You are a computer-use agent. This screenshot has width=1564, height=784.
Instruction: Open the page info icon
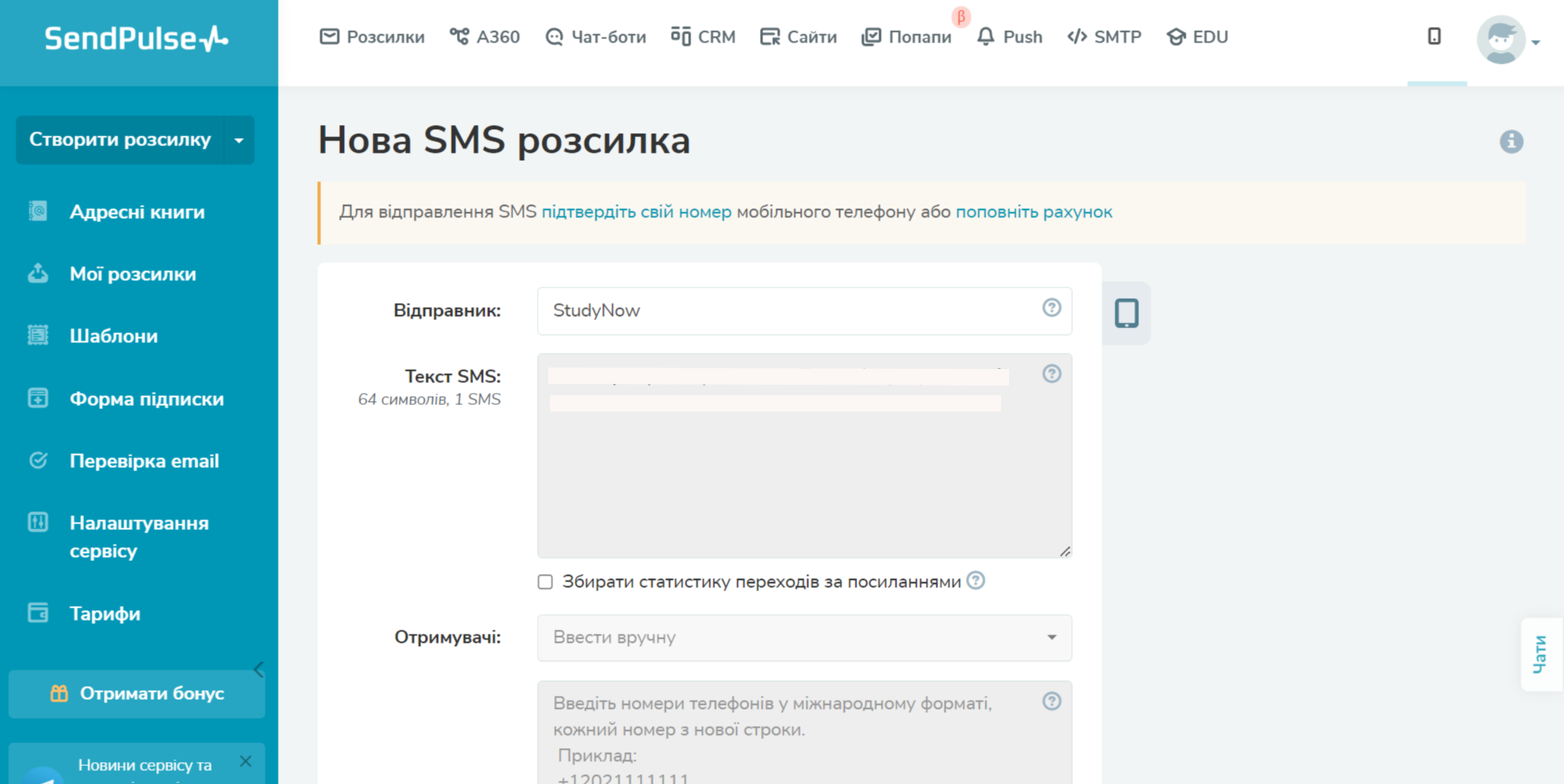point(1511,141)
